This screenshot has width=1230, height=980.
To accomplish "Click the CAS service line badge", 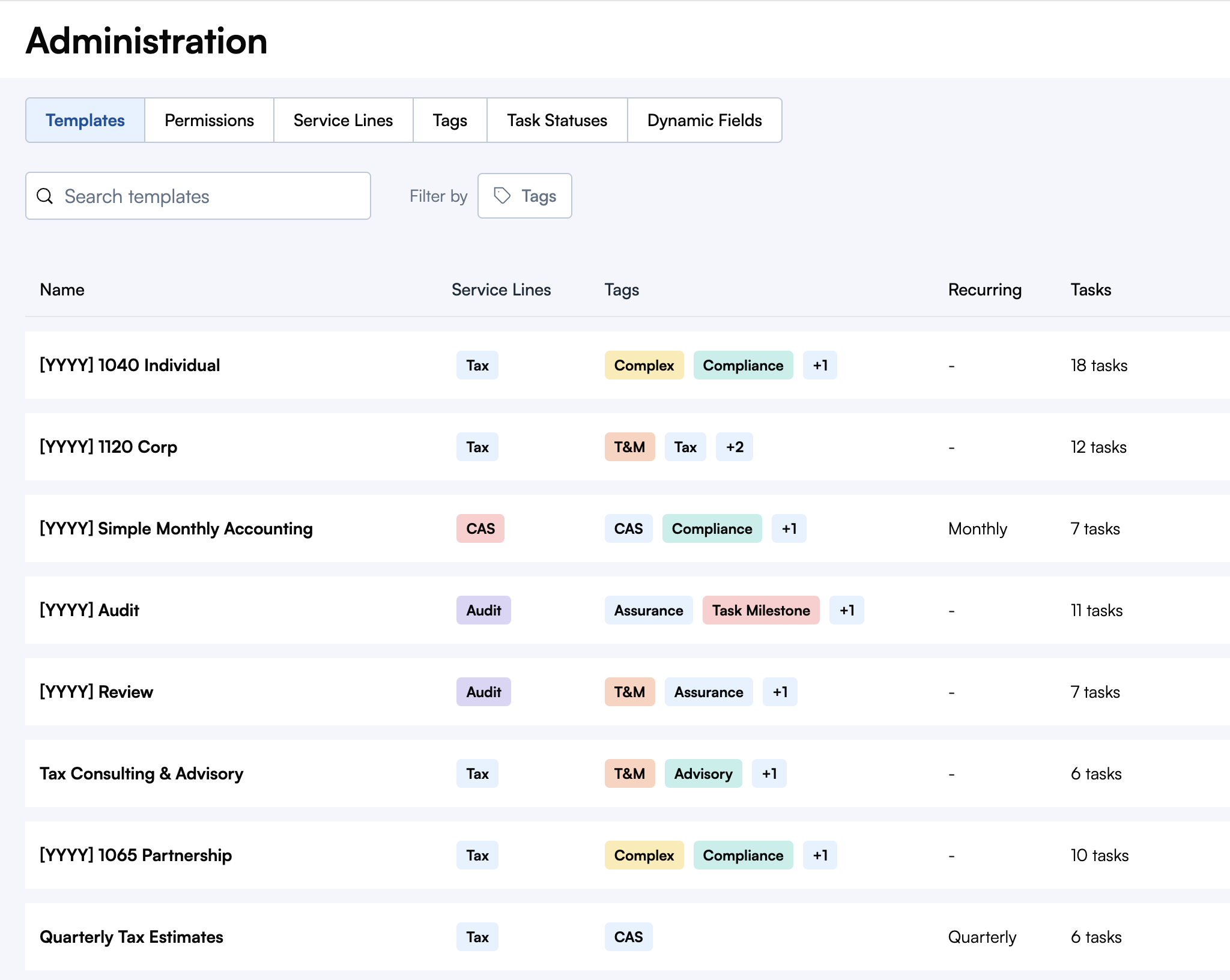I will 480,528.
